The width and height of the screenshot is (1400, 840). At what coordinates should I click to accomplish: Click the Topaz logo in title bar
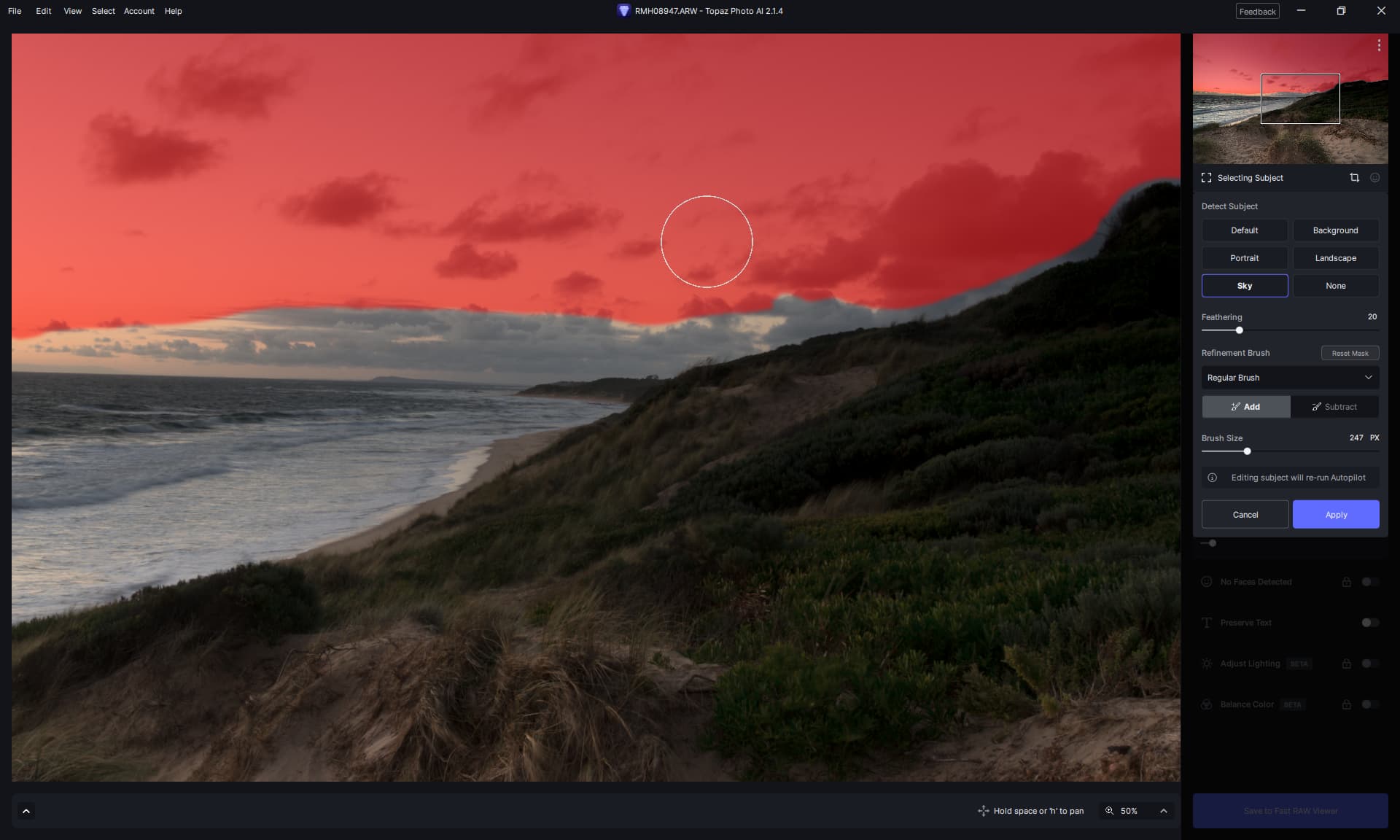(623, 11)
